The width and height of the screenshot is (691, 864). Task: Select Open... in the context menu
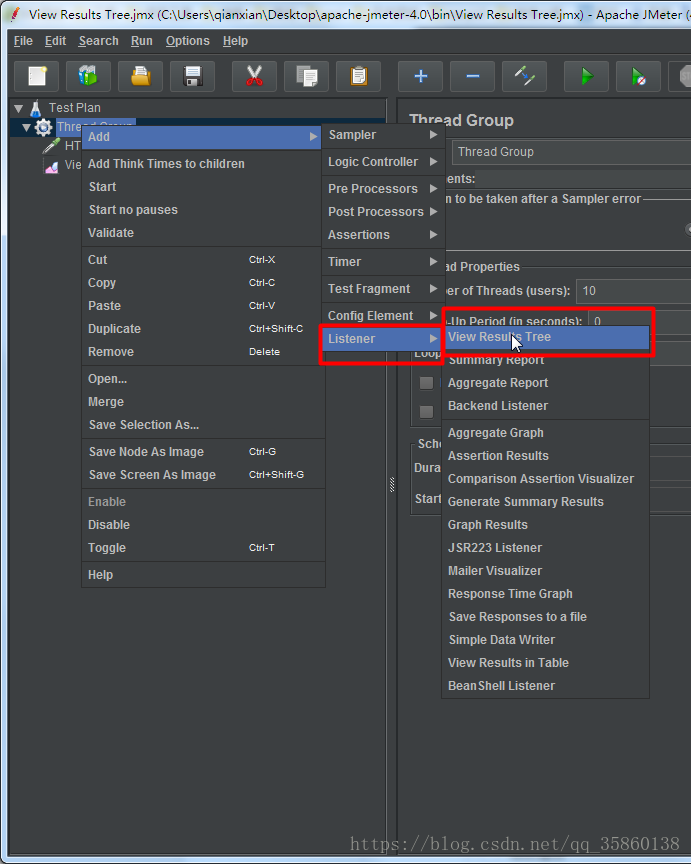203,379
